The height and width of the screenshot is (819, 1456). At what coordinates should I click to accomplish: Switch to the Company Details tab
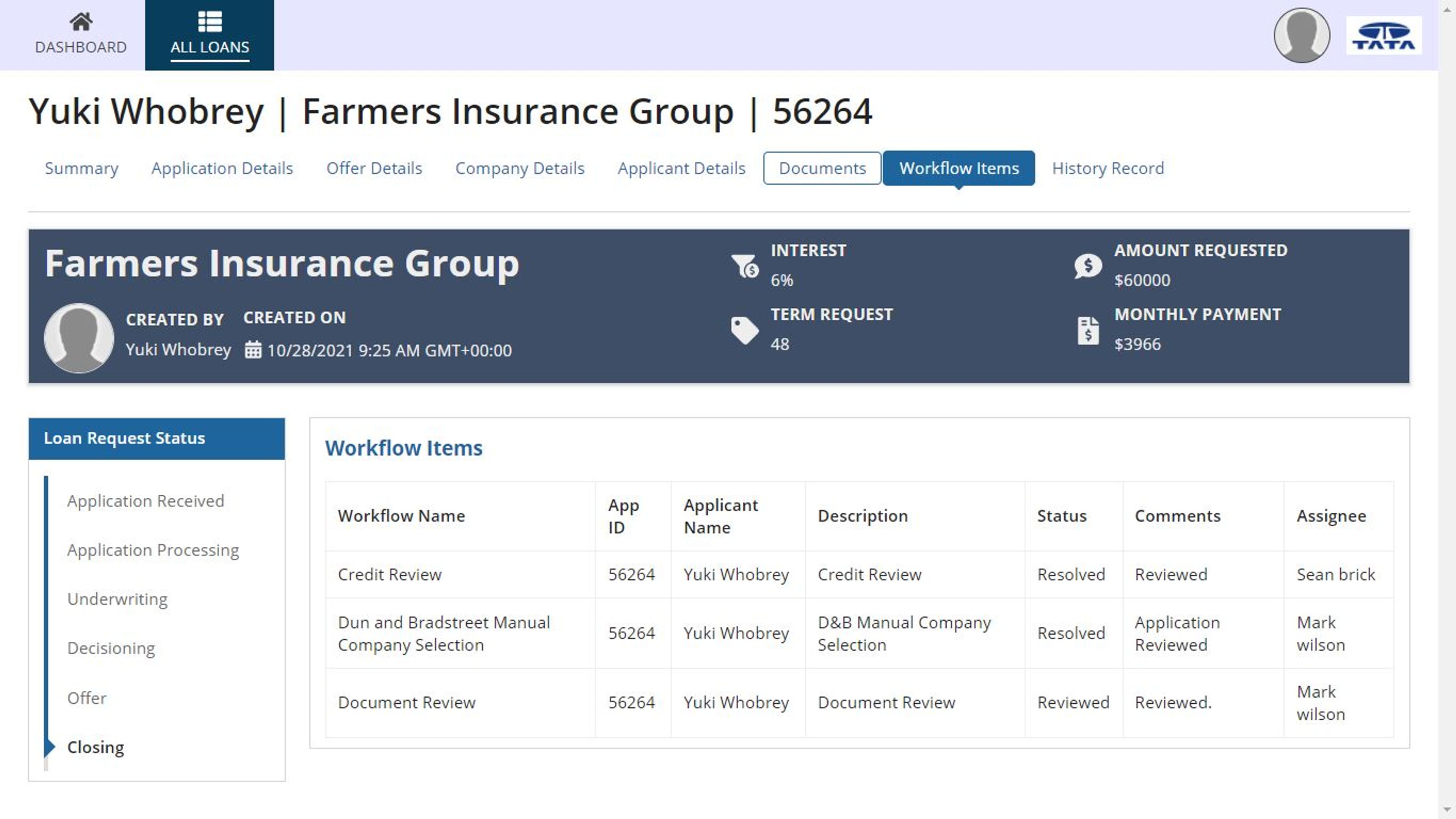click(519, 168)
